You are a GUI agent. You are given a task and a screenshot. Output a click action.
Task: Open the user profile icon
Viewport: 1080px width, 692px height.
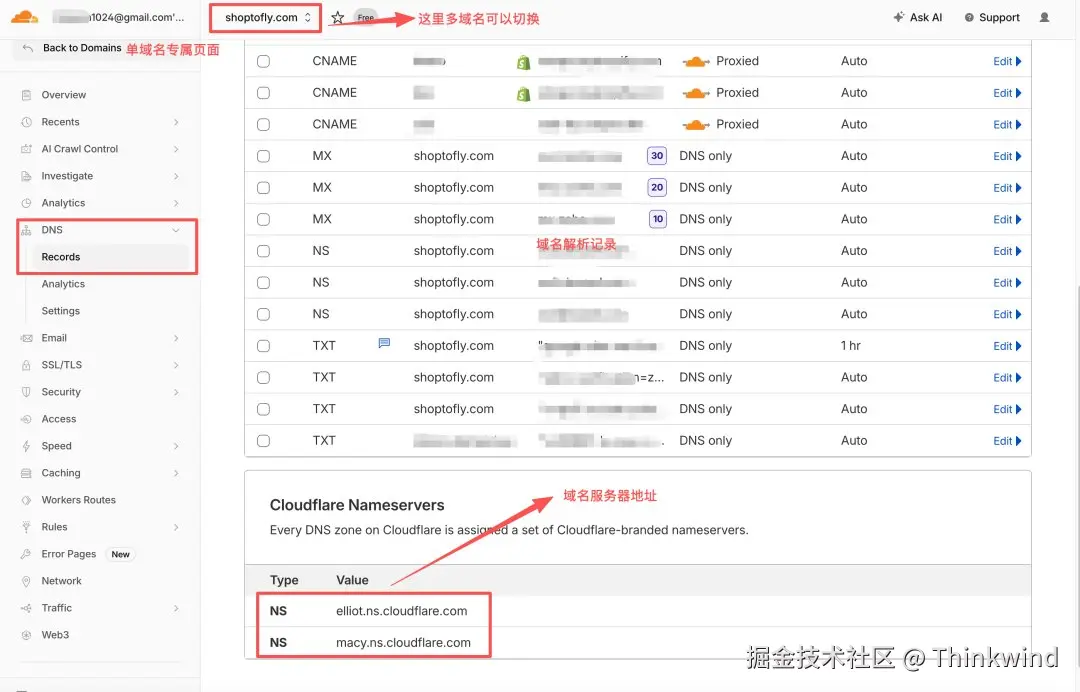point(1044,17)
